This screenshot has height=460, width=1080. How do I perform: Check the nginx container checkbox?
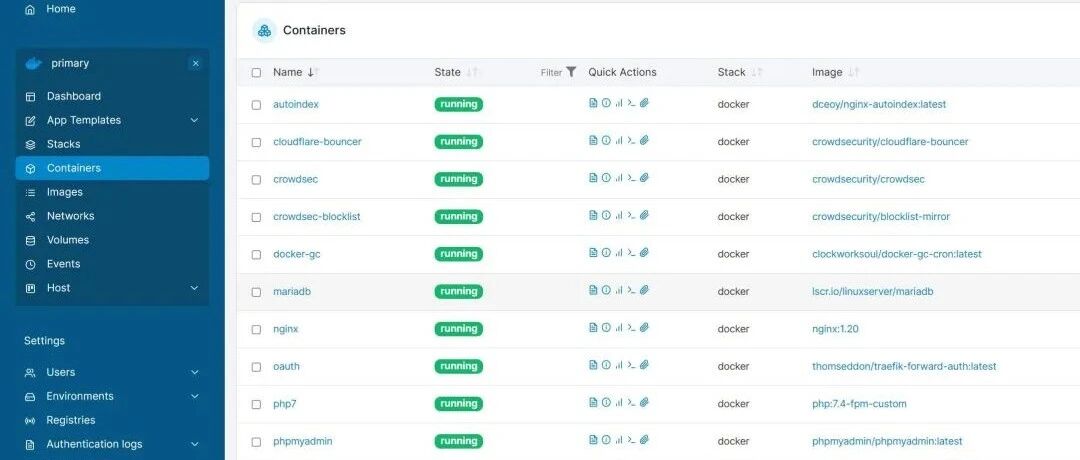(256, 329)
